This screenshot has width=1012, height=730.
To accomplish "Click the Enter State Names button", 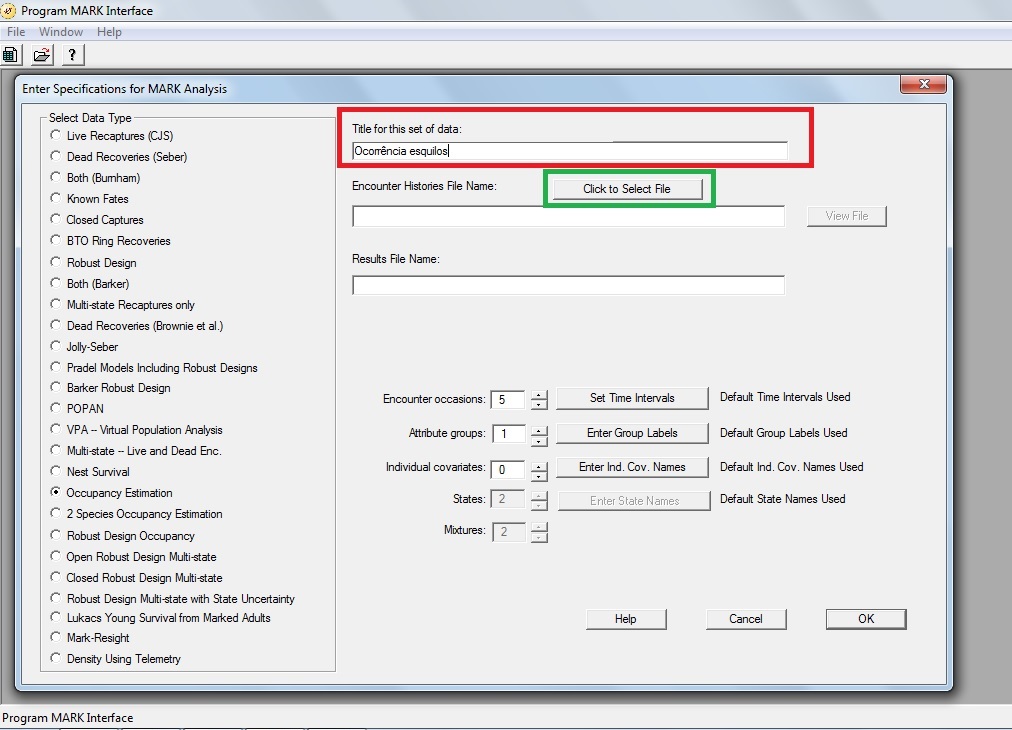I will (634, 500).
